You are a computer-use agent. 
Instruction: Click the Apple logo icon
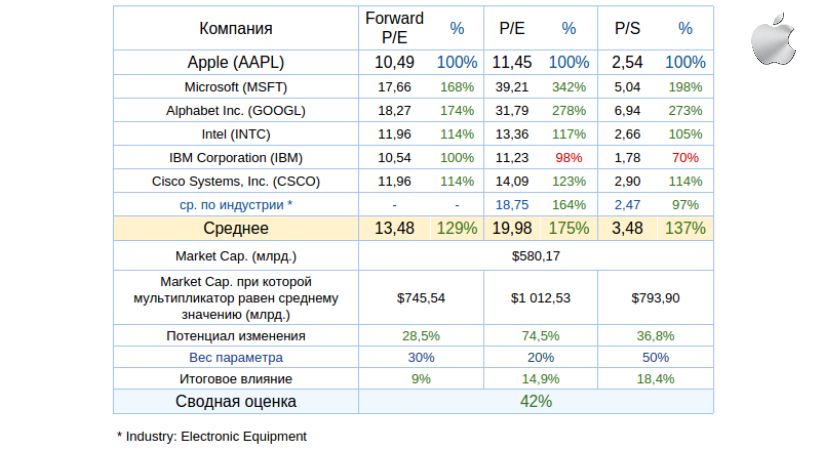774,37
